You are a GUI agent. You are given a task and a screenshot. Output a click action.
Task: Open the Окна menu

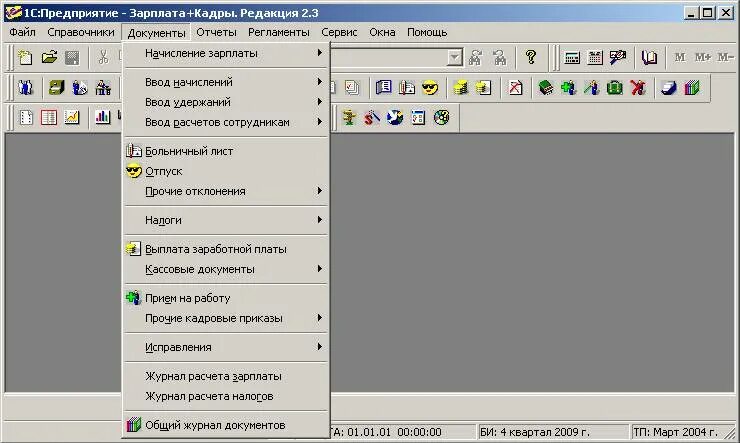pyautogui.click(x=382, y=32)
